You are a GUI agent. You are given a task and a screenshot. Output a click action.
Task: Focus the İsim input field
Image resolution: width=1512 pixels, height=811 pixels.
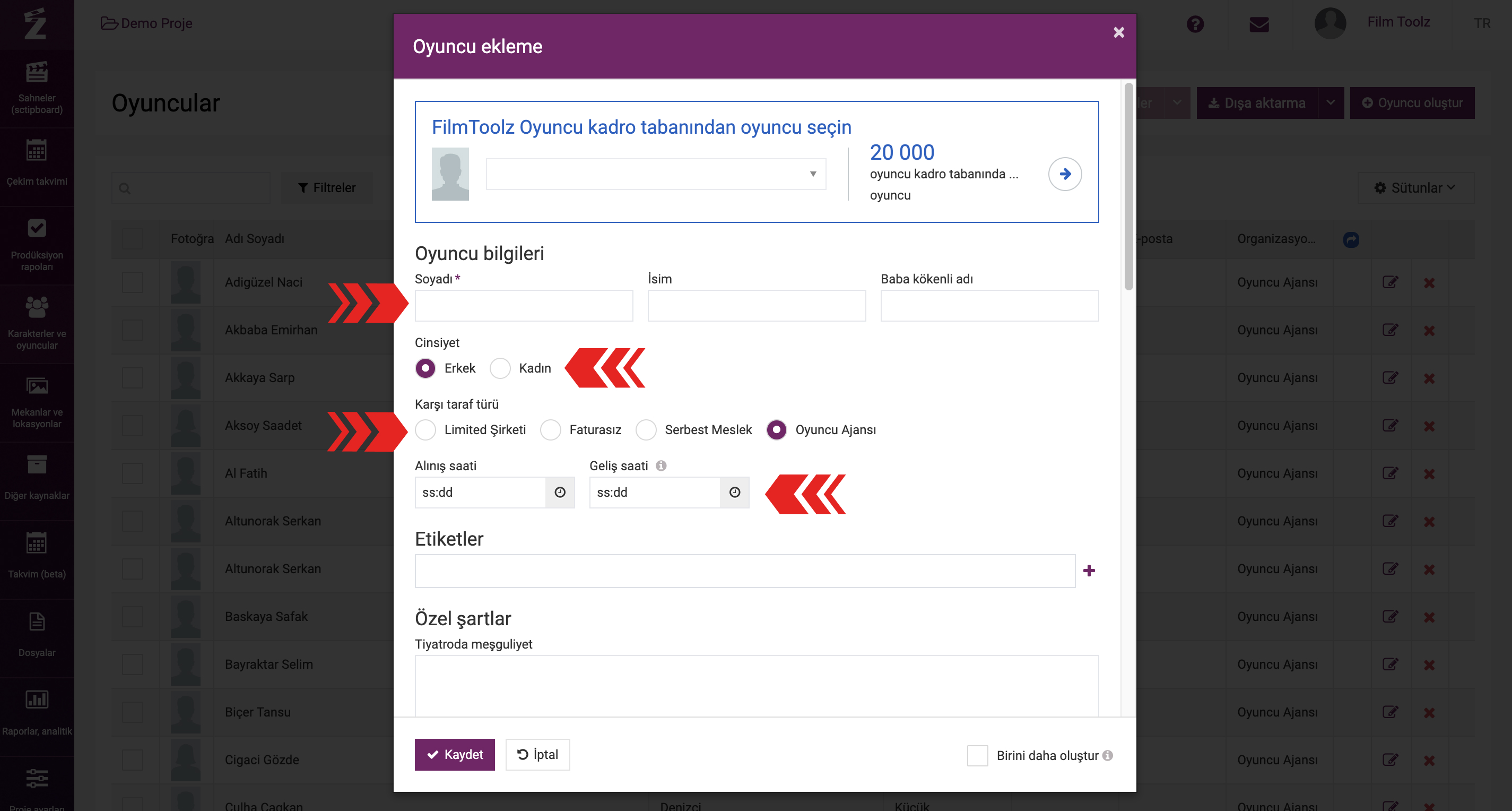pos(756,305)
